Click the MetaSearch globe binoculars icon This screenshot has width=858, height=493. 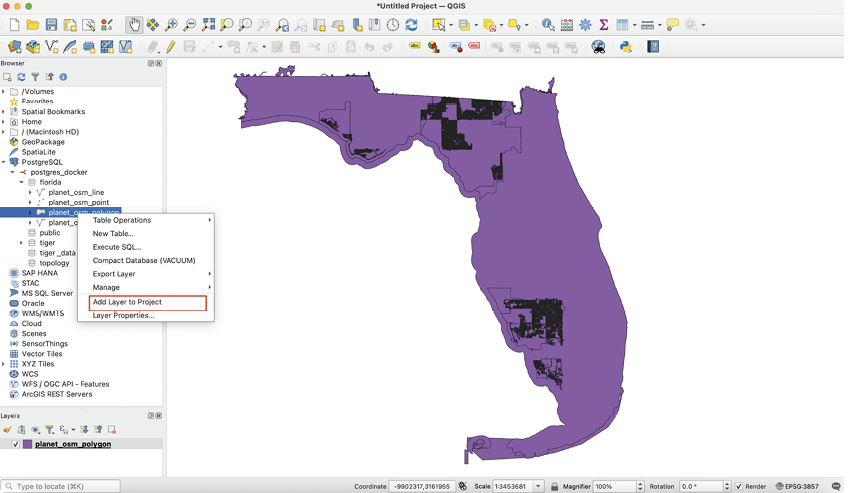coord(599,47)
